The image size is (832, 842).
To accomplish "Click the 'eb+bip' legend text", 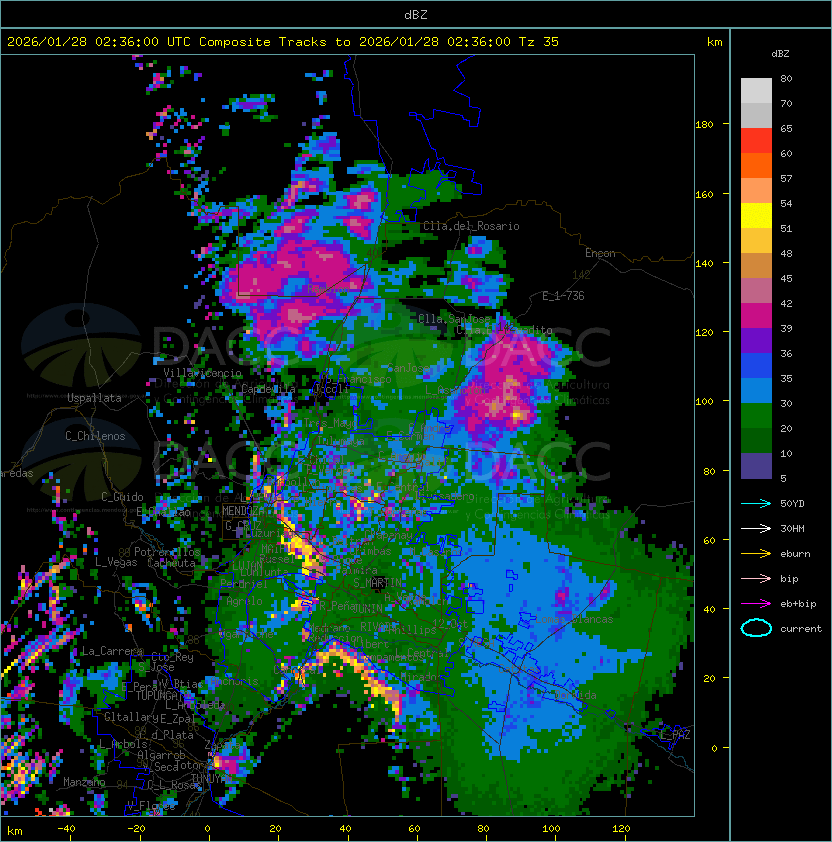I will pyautogui.click(x=798, y=604).
